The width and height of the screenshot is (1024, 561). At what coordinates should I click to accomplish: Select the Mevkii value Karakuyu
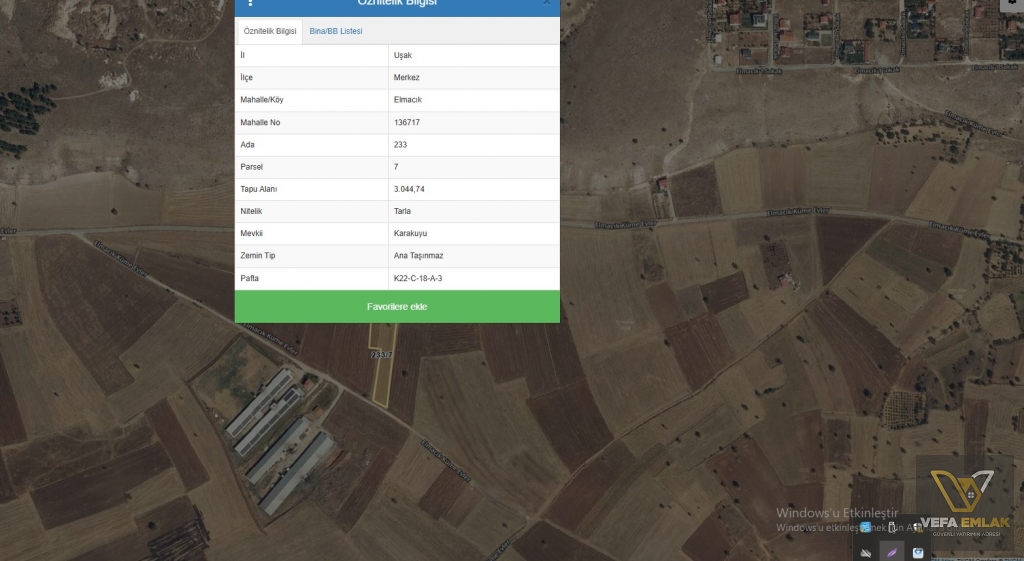pyautogui.click(x=411, y=234)
